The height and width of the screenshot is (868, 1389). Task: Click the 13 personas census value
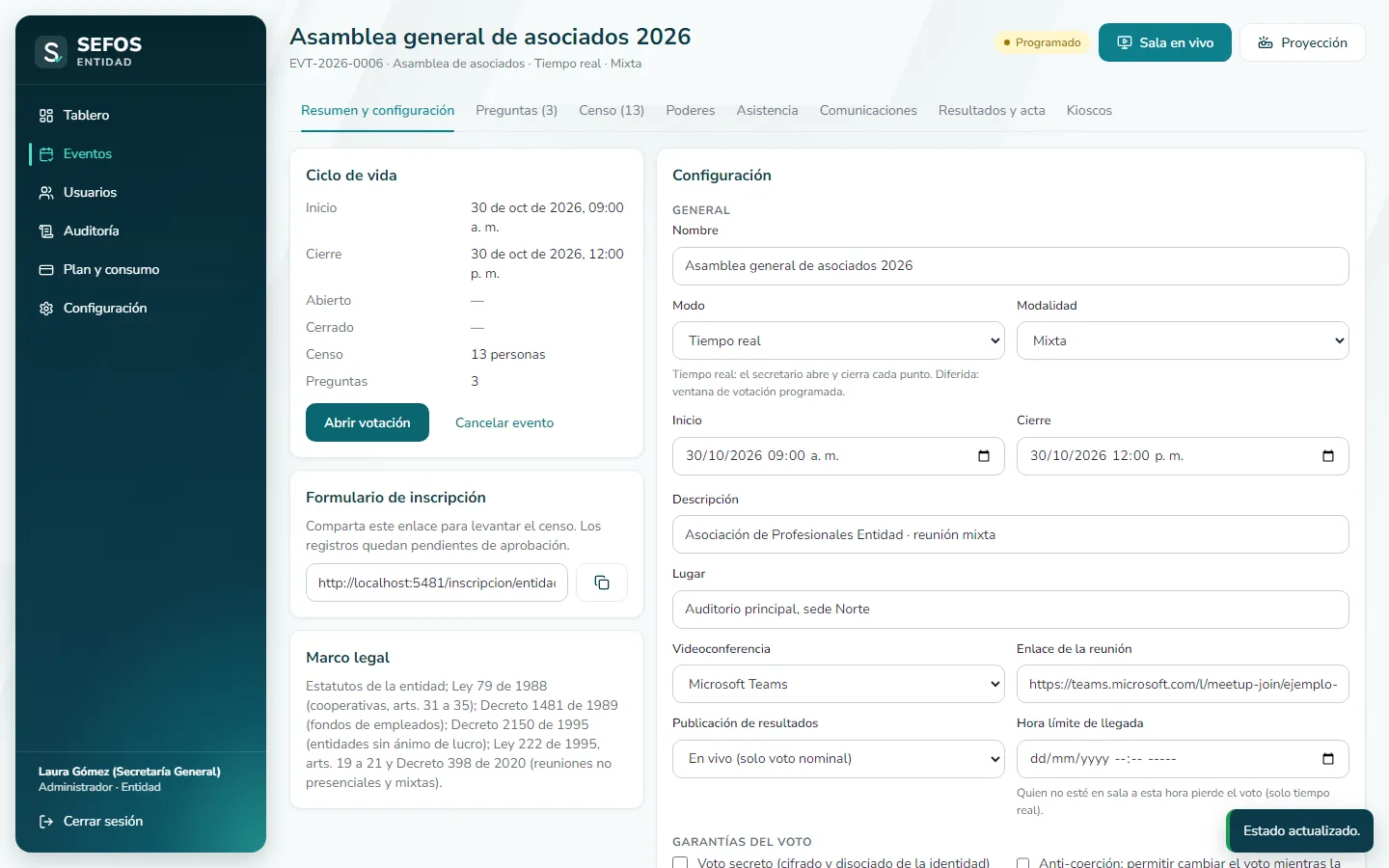point(508,355)
